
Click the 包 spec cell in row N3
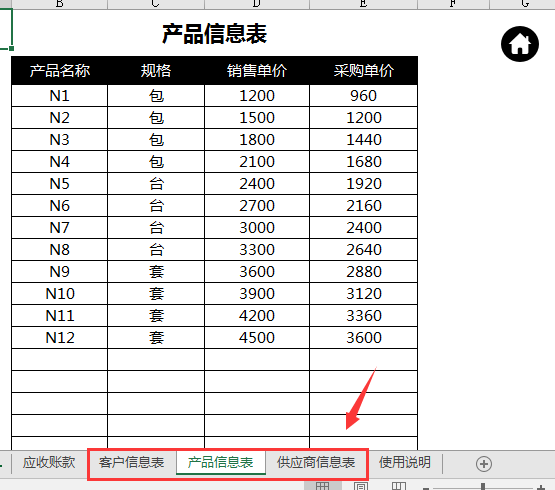(x=156, y=139)
